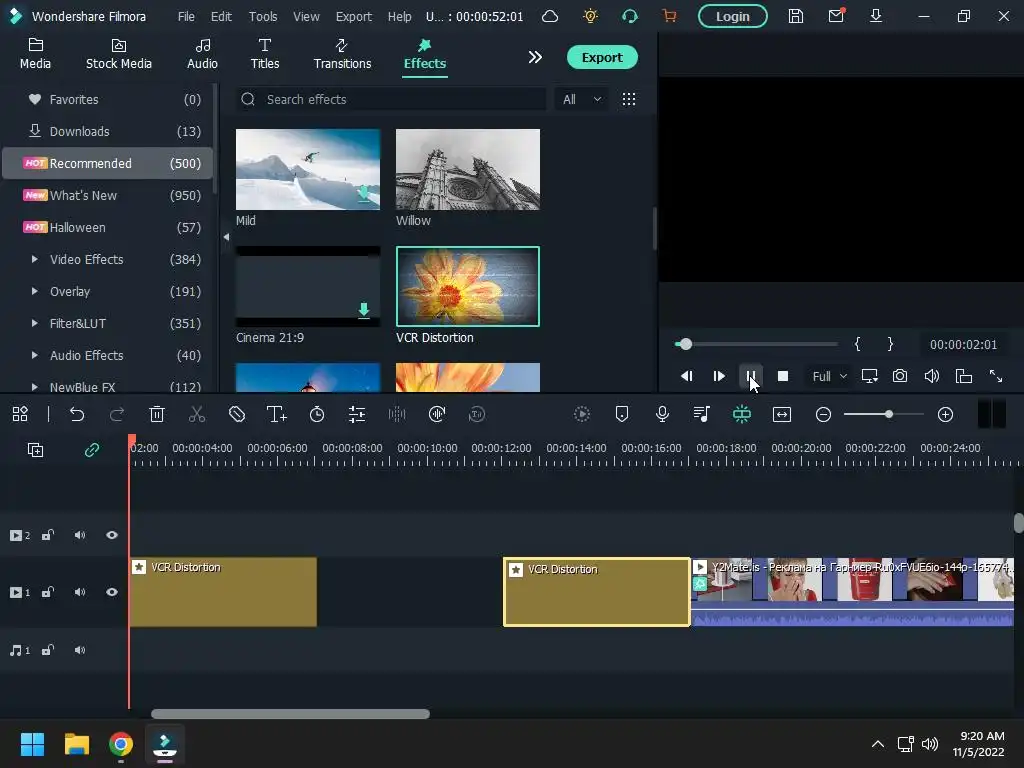Select the Recommended effects category
The height and width of the screenshot is (768, 1024).
(107, 163)
